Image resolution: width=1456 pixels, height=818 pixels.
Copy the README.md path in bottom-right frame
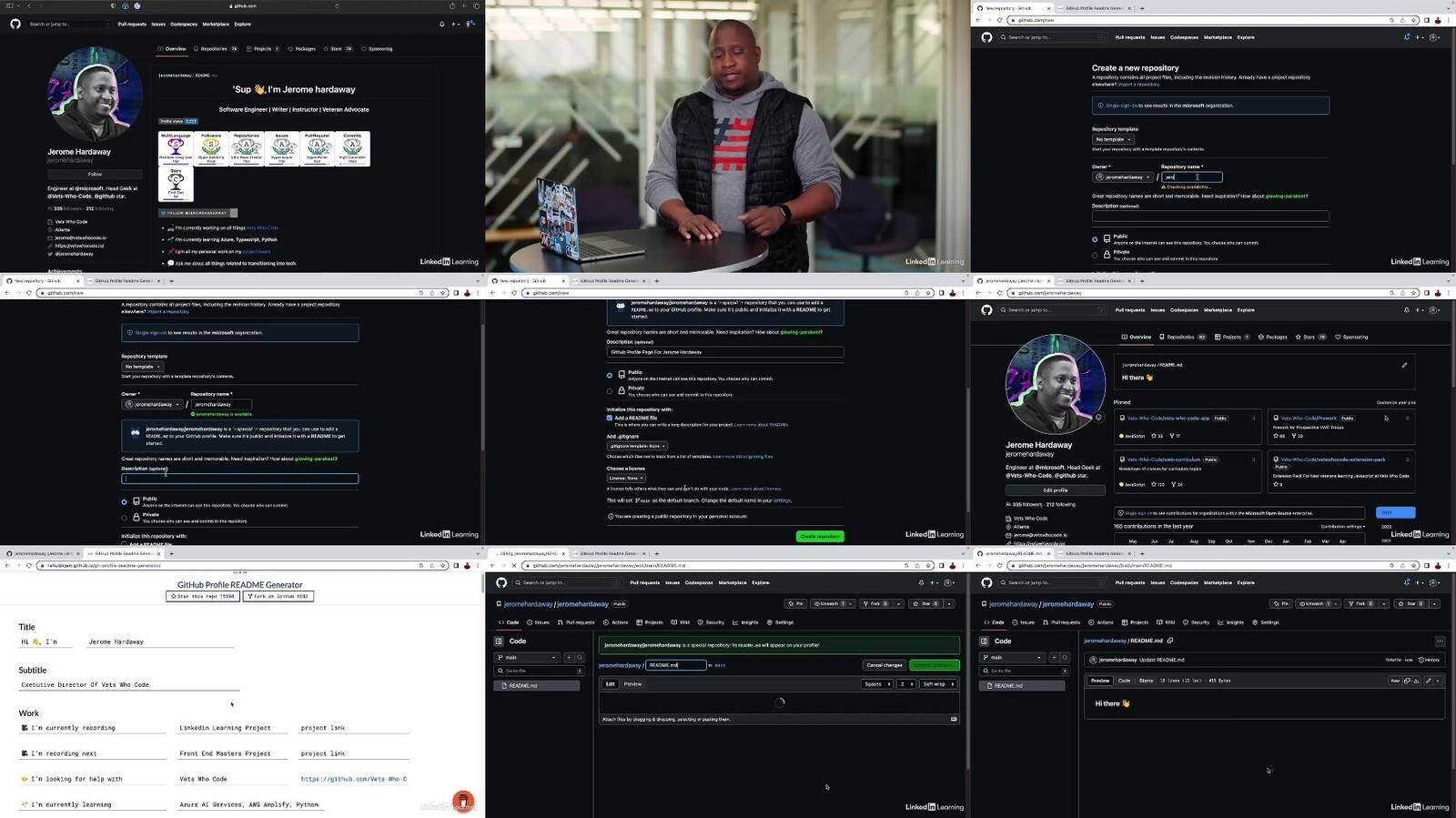(1170, 641)
